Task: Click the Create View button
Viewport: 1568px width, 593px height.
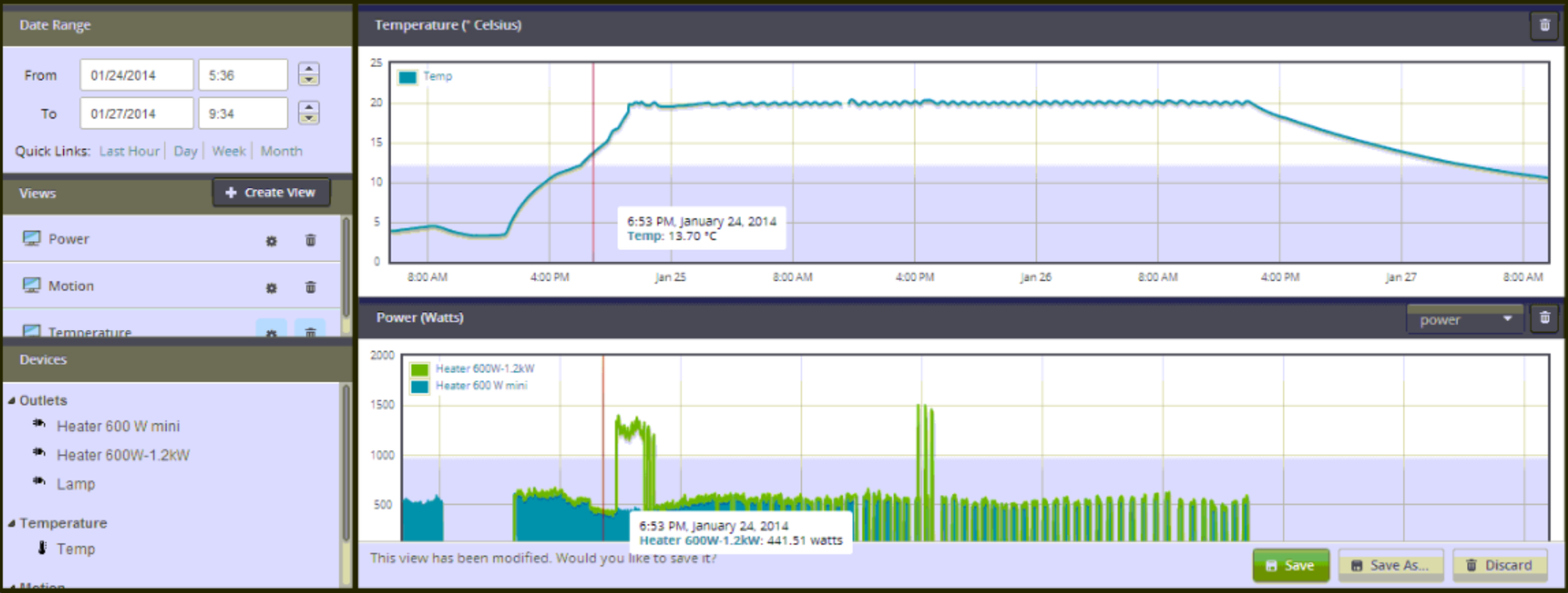Action: click(x=272, y=193)
